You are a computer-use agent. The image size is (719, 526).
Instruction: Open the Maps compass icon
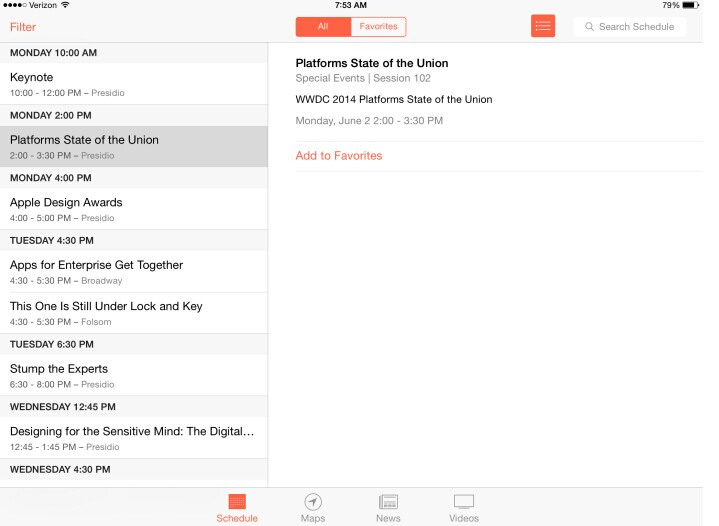point(313,502)
